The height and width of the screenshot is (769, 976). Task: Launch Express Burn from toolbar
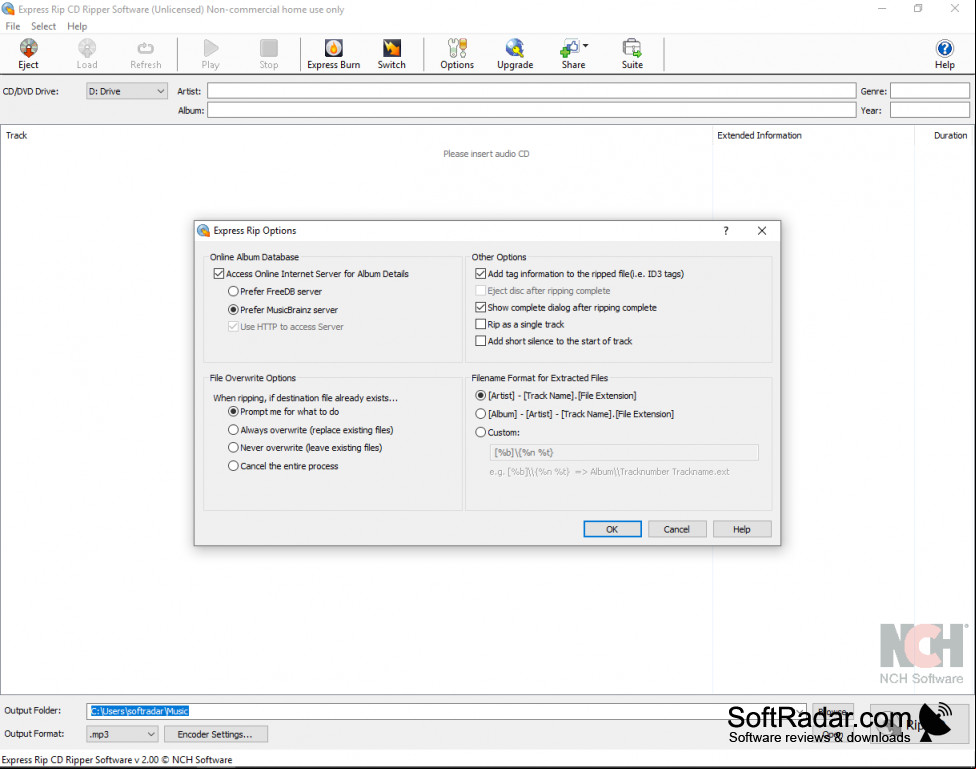pyautogui.click(x=334, y=54)
